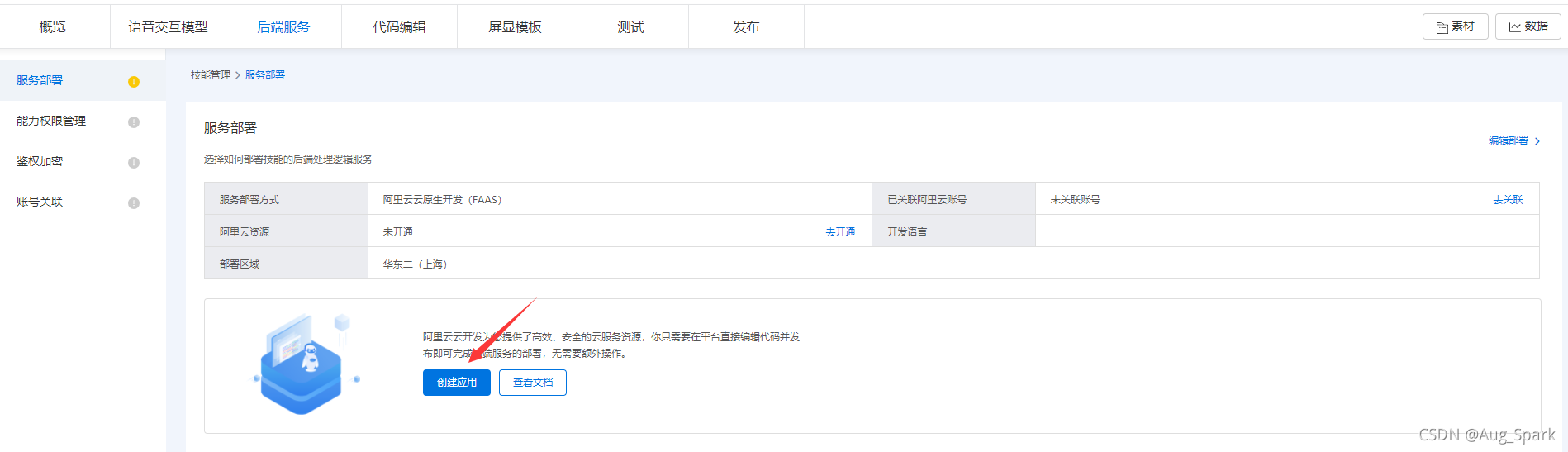1568x452 pixels.
Task: Click the 查看文档 button
Action: (x=533, y=383)
